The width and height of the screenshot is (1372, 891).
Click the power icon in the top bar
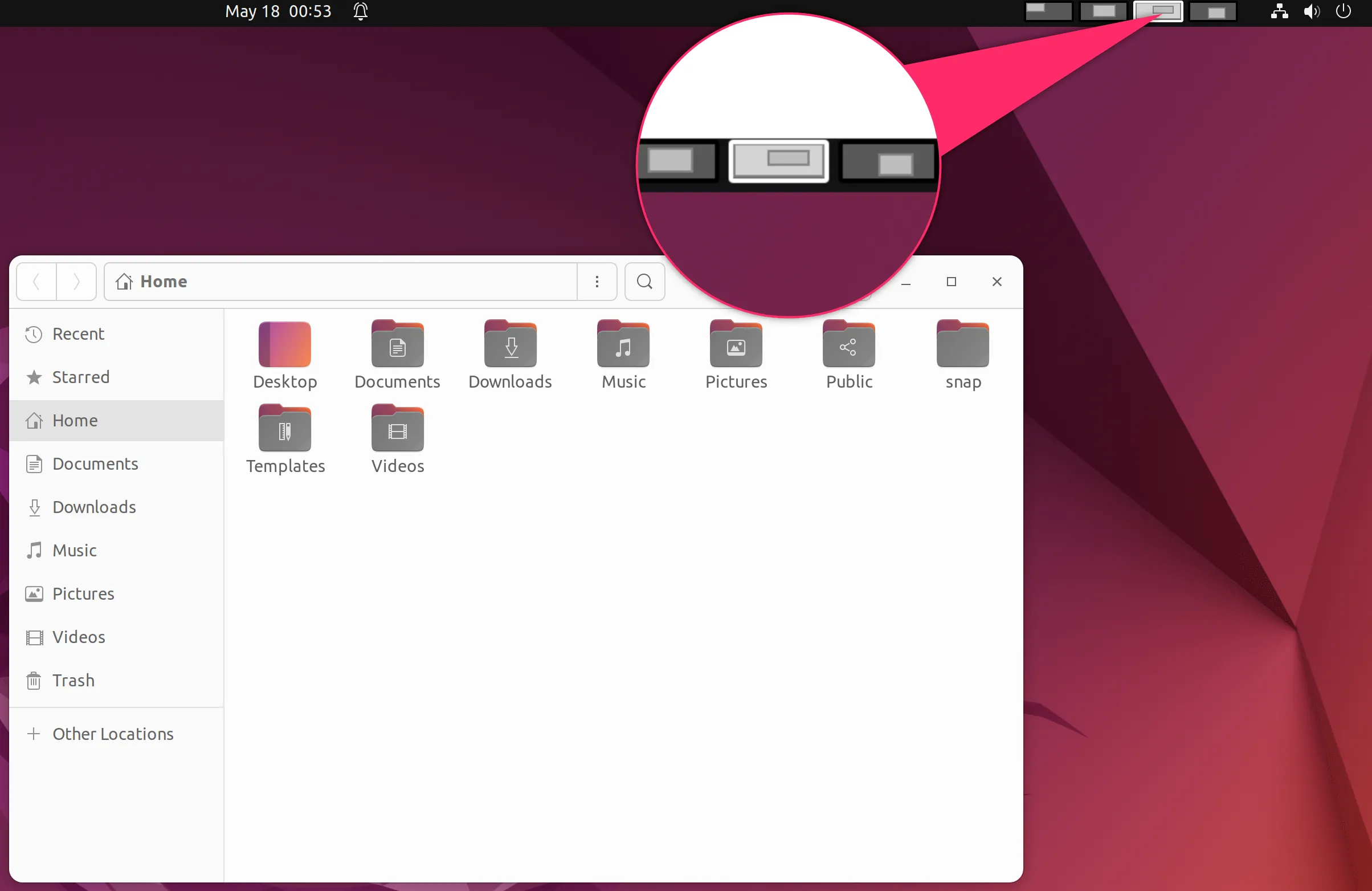tap(1343, 11)
